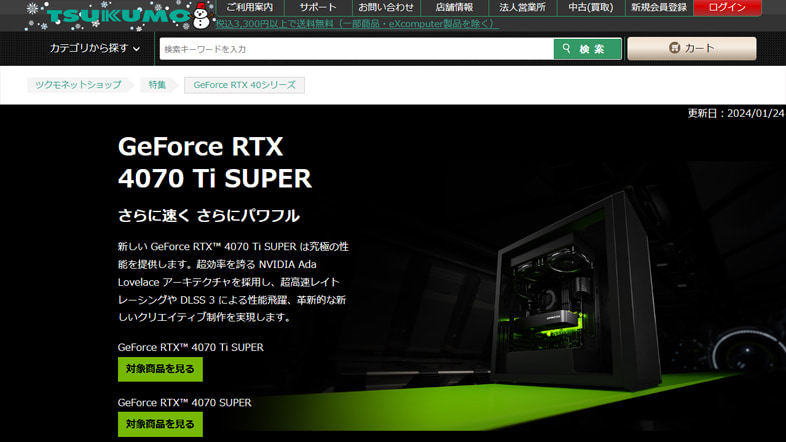Click the さらに速く さらにパワフル tagline

click(x=209, y=216)
